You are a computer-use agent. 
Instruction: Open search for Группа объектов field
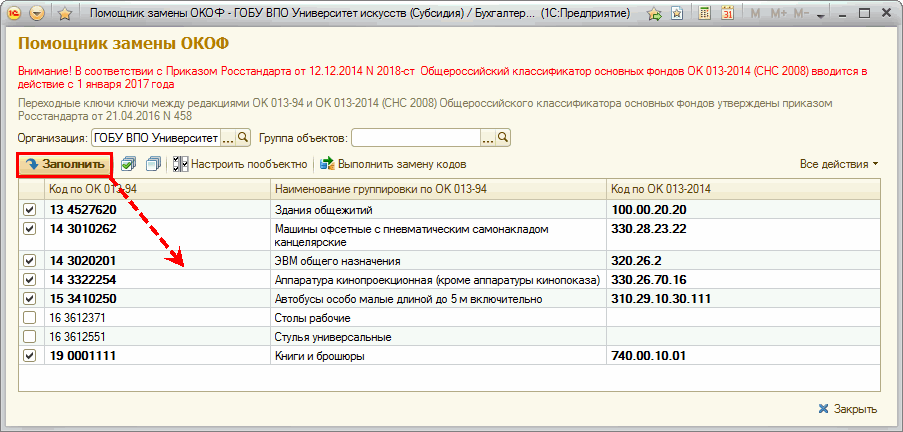504,137
